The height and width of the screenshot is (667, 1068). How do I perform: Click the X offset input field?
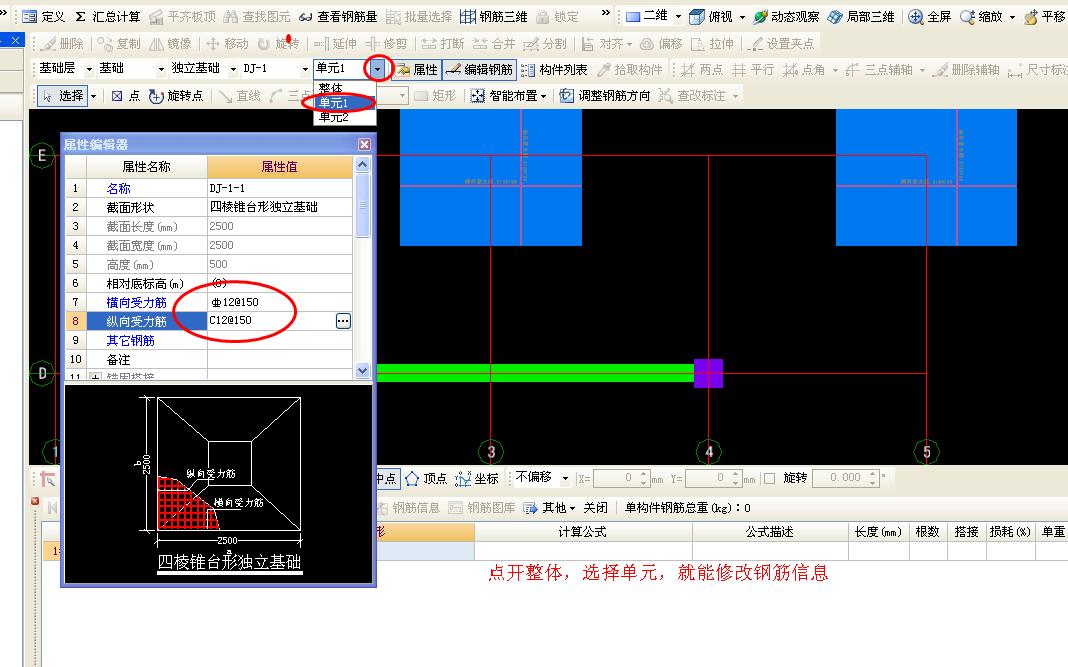(x=616, y=478)
